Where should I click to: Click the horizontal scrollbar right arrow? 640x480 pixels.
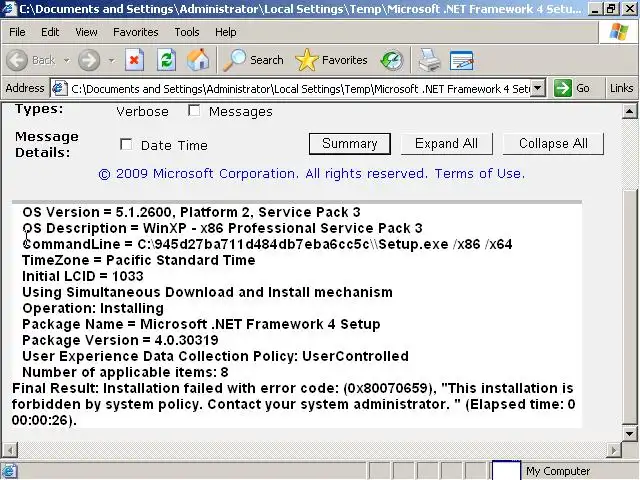613,450
